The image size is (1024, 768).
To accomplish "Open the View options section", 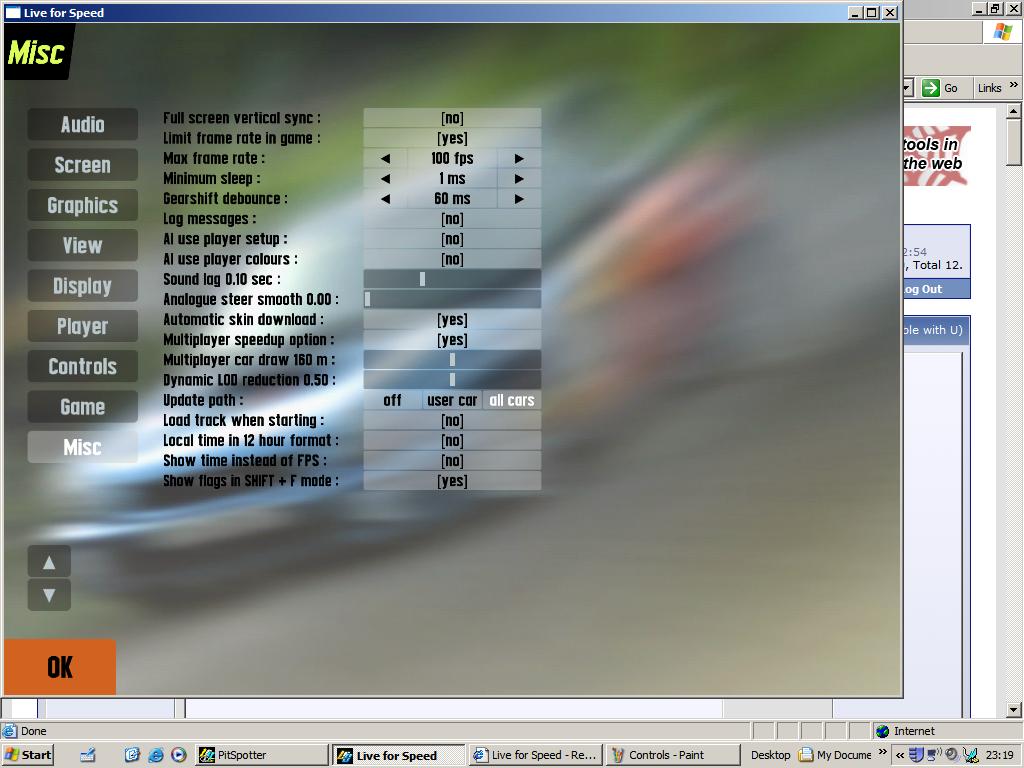I will [x=82, y=246].
